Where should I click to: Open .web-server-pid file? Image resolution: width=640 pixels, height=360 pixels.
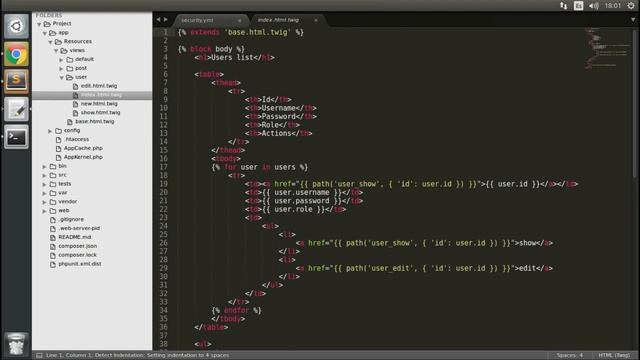[x=79, y=229]
